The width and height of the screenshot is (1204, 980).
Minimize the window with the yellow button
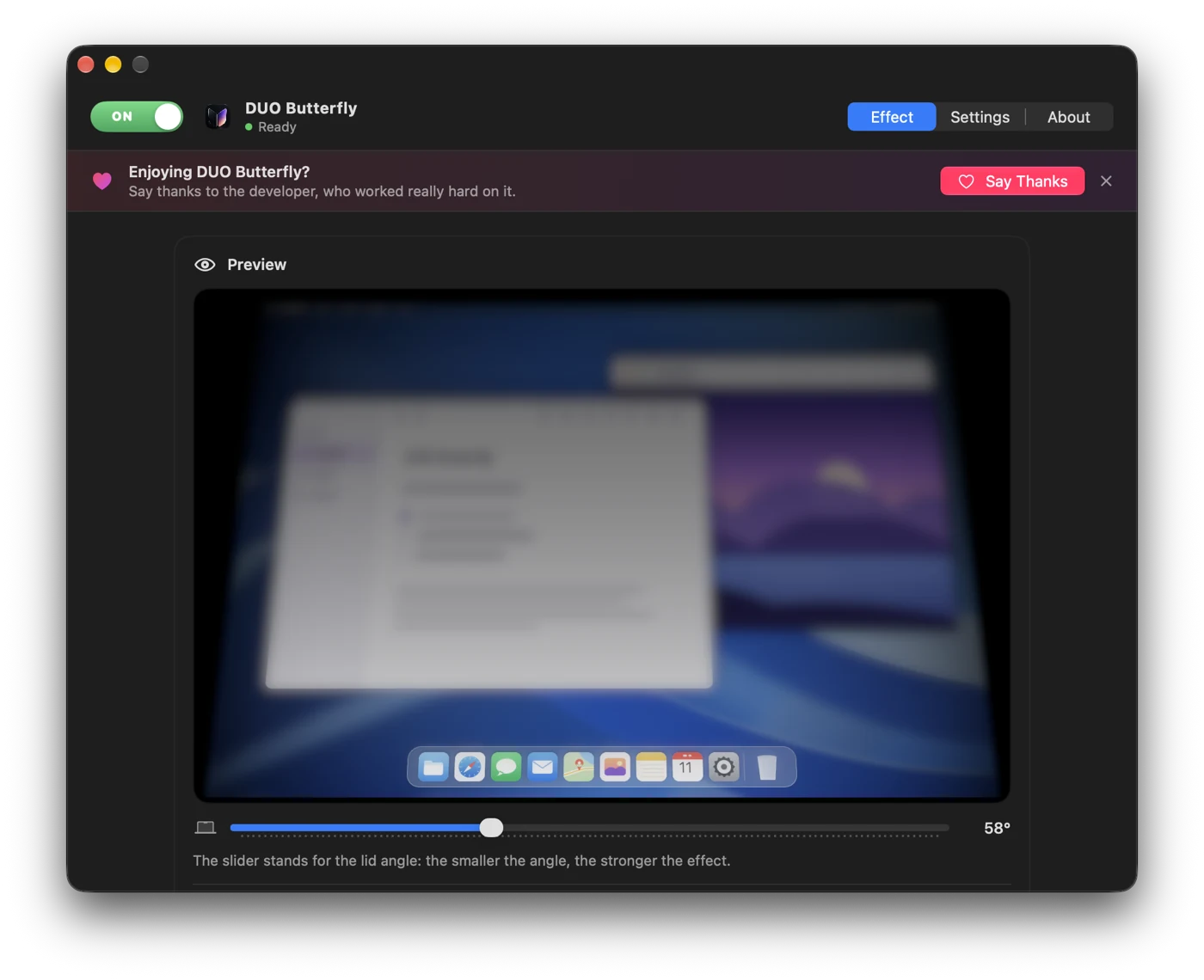pos(114,64)
